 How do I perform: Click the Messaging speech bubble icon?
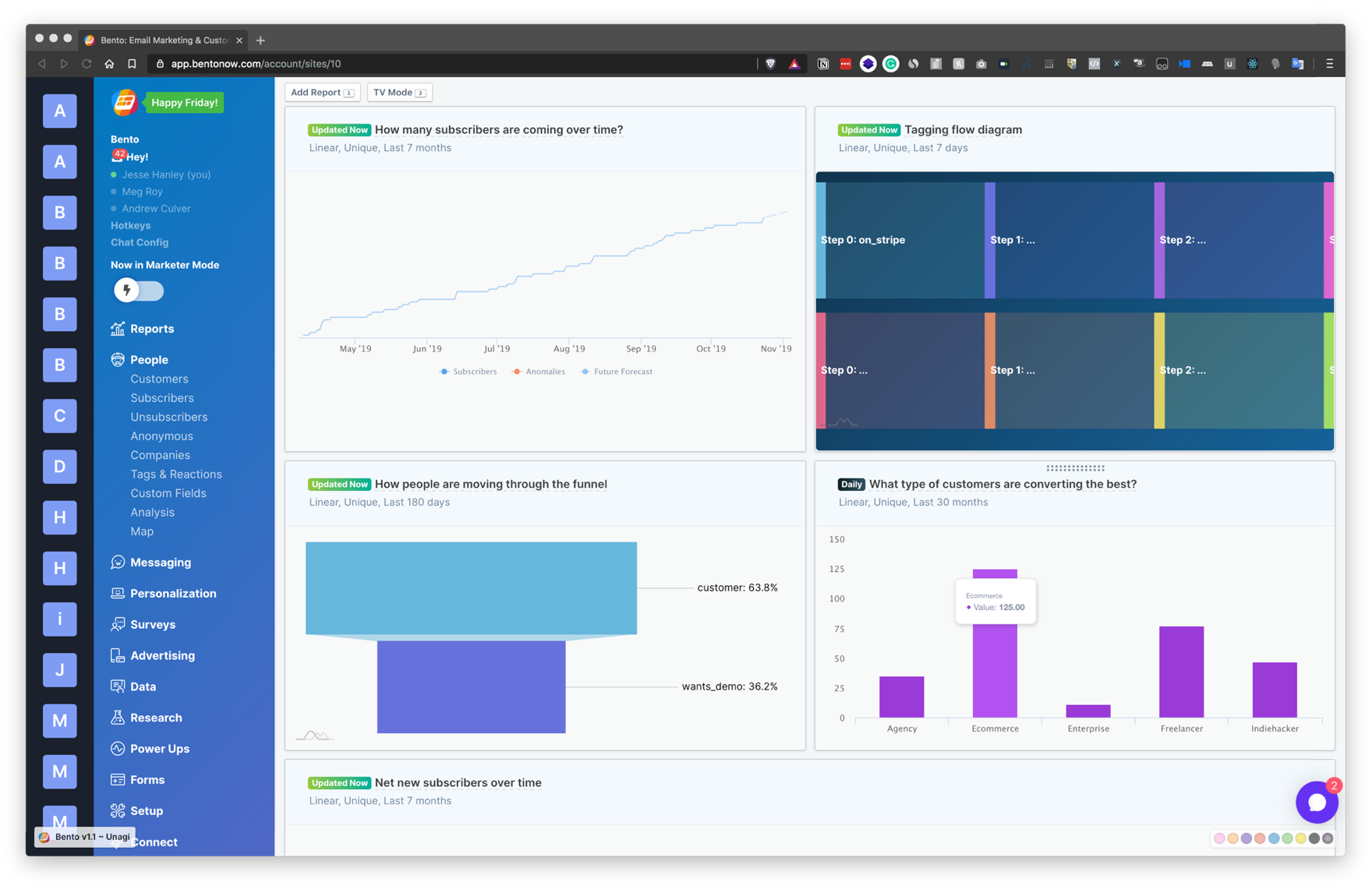click(x=118, y=563)
